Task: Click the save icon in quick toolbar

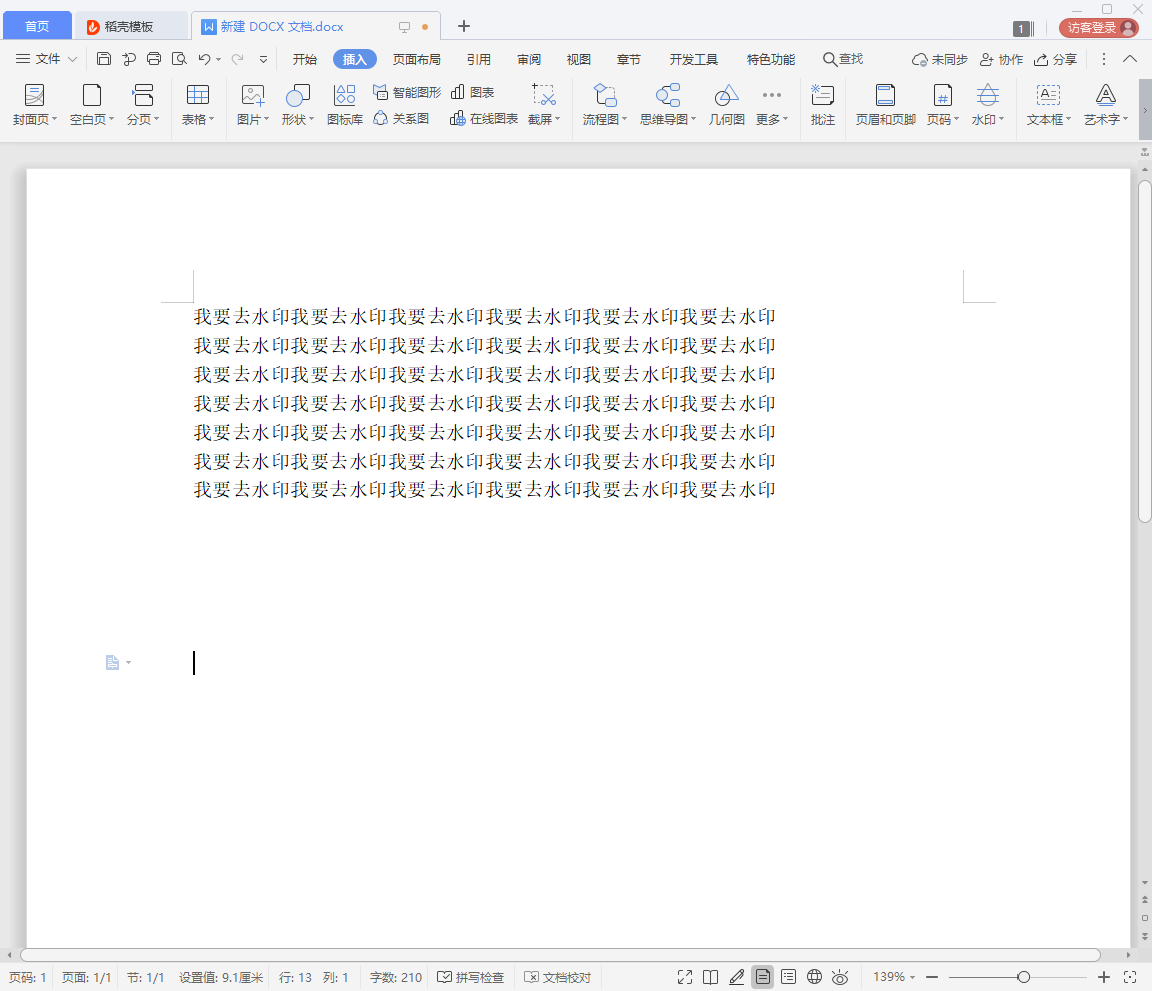Action: coord(104,59)
